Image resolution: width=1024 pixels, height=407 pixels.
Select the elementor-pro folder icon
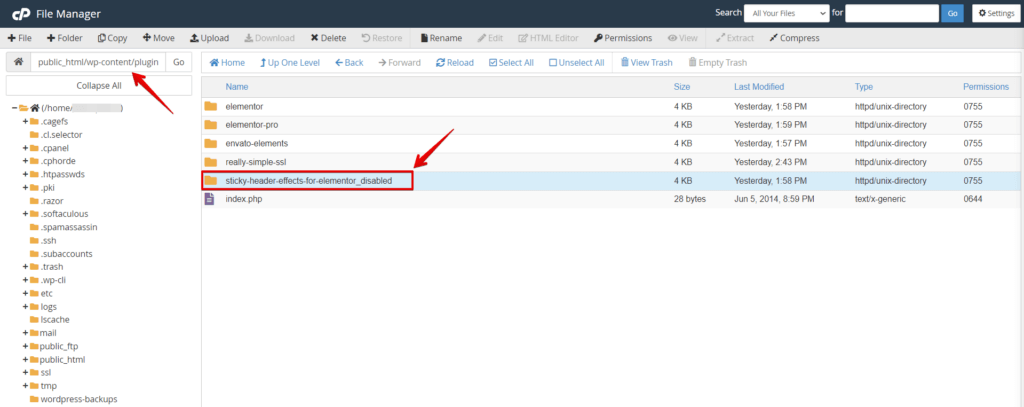pyautogui.click(x=210, y=125)
